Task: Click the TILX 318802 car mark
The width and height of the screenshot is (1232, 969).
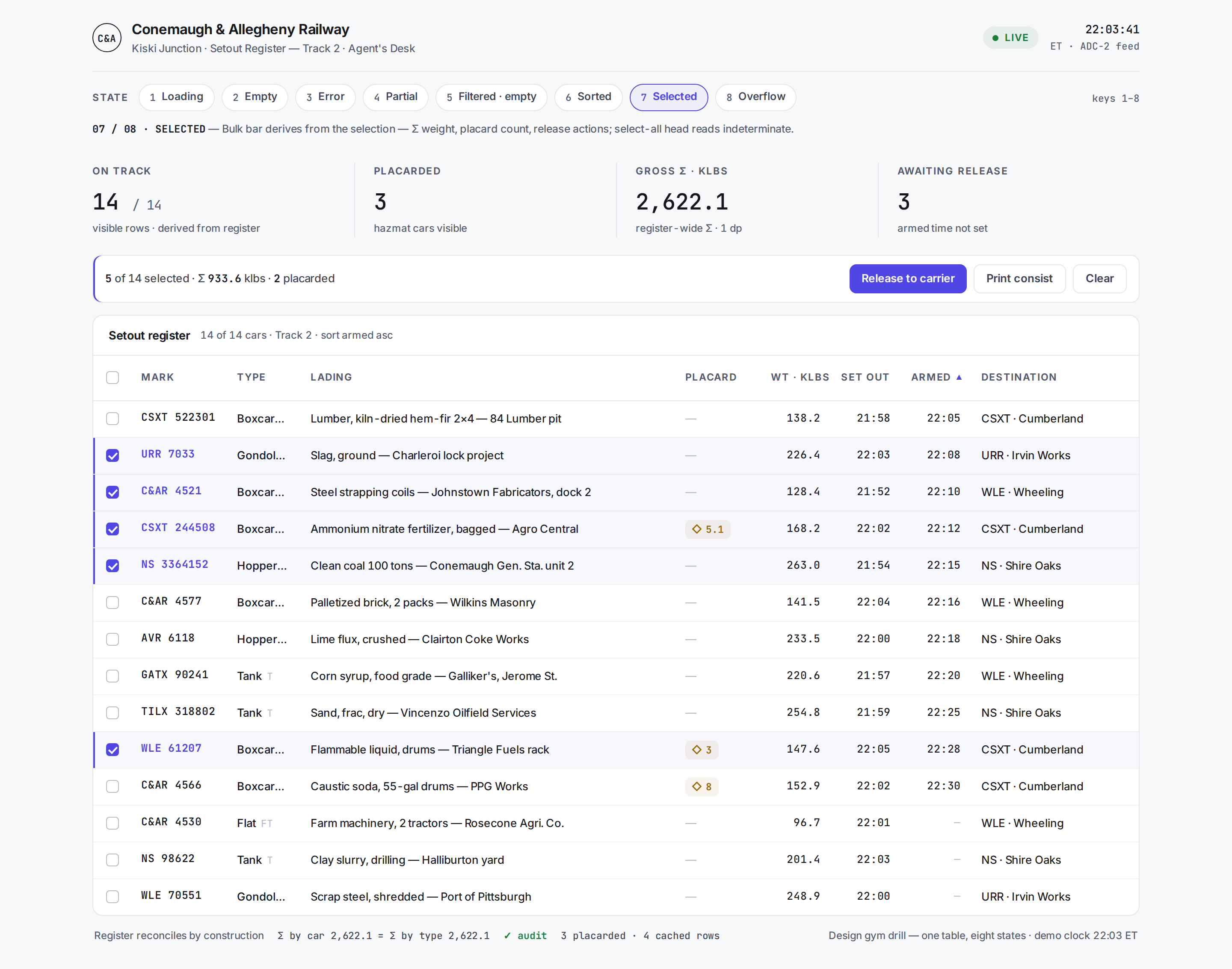Action: (178, 712)
